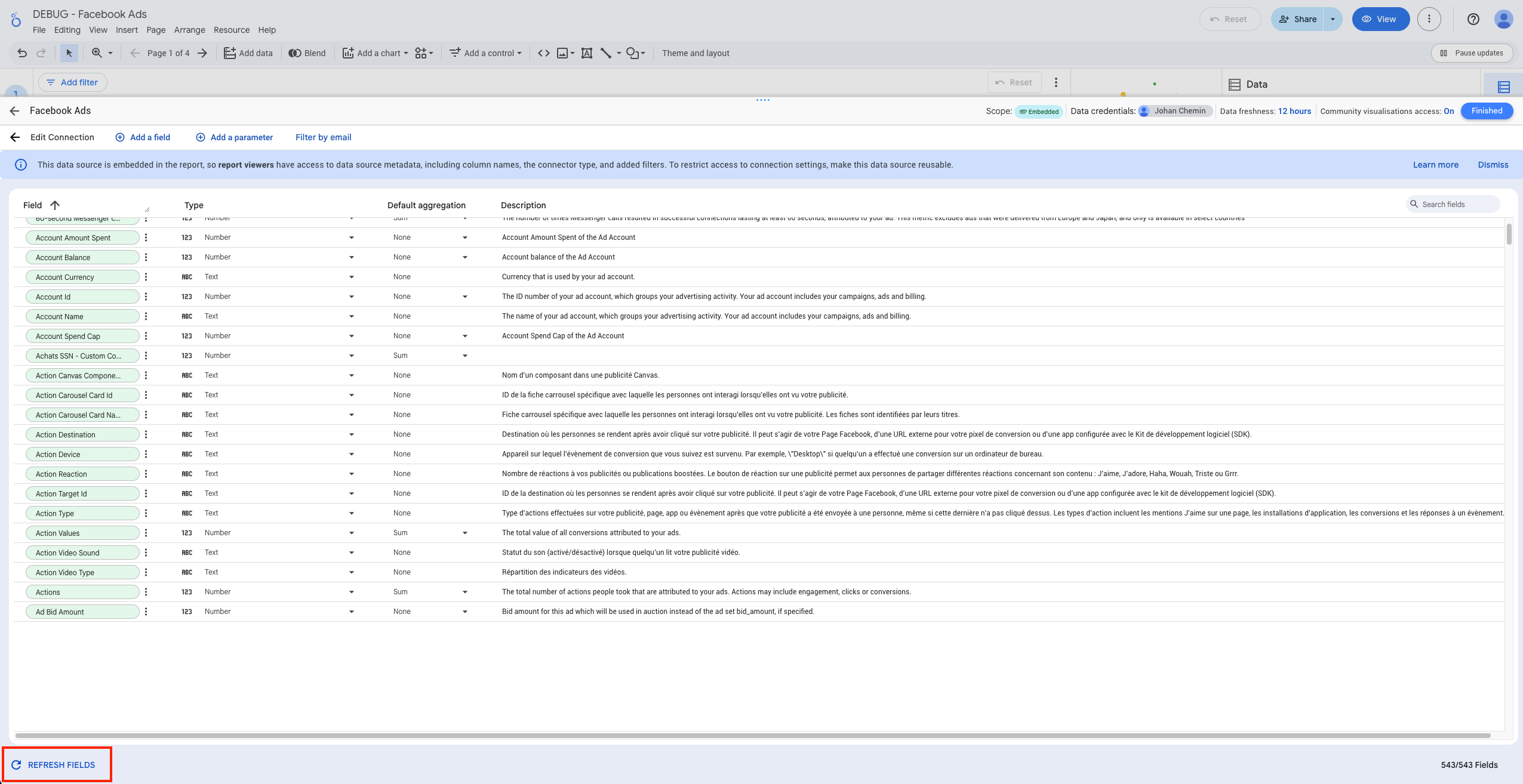Click the Pause updates toggle button

pyautogui.click(x=1472, y=53)
